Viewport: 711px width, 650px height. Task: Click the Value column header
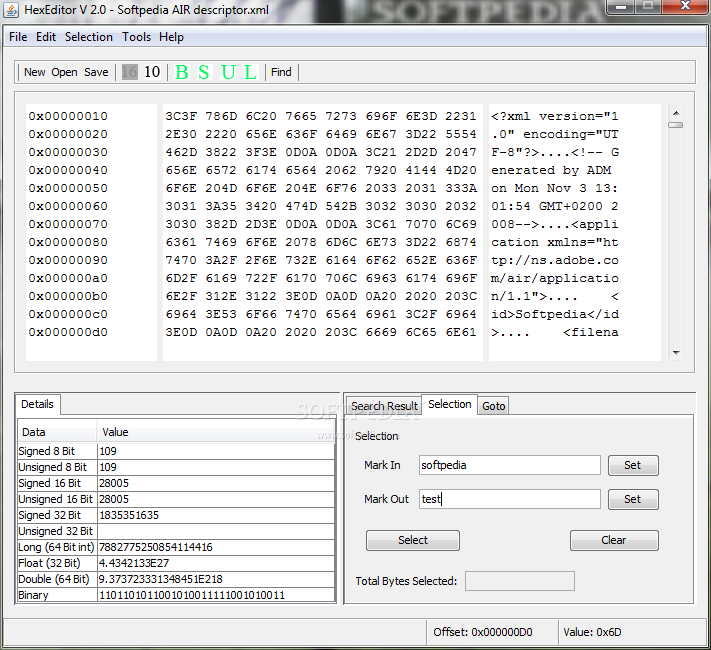216,432
